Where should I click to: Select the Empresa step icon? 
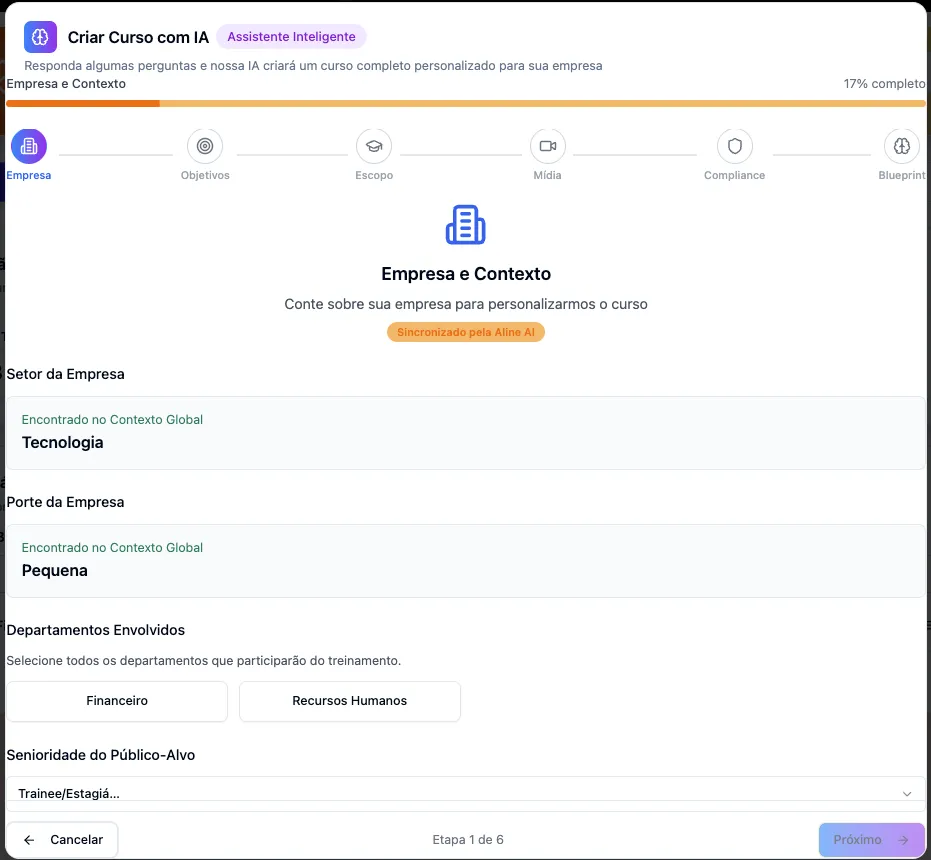pyautogui.click(x=29, y=146)
